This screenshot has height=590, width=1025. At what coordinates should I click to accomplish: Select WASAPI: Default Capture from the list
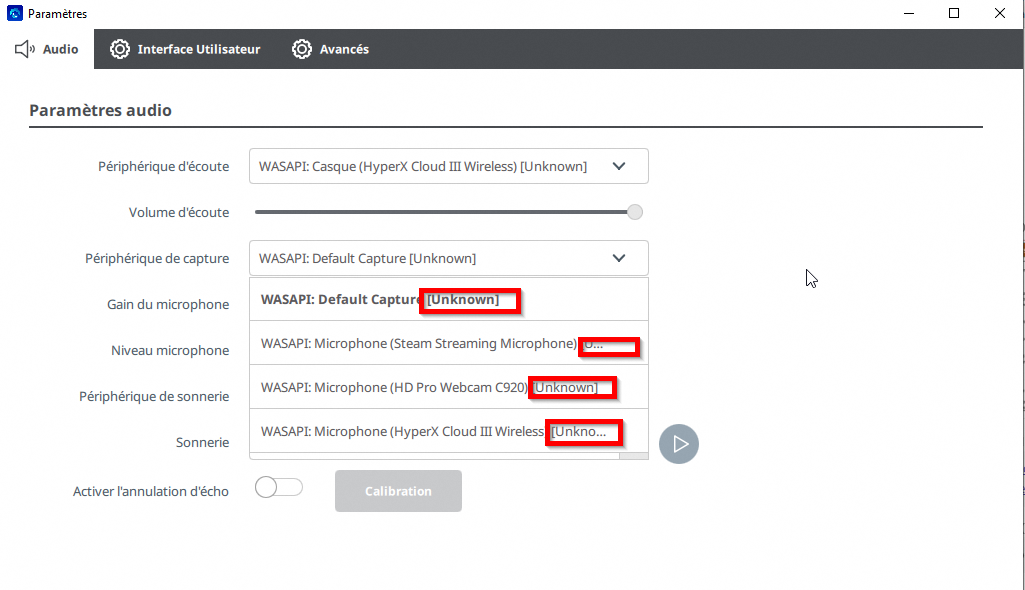click(x=340, y=299)
